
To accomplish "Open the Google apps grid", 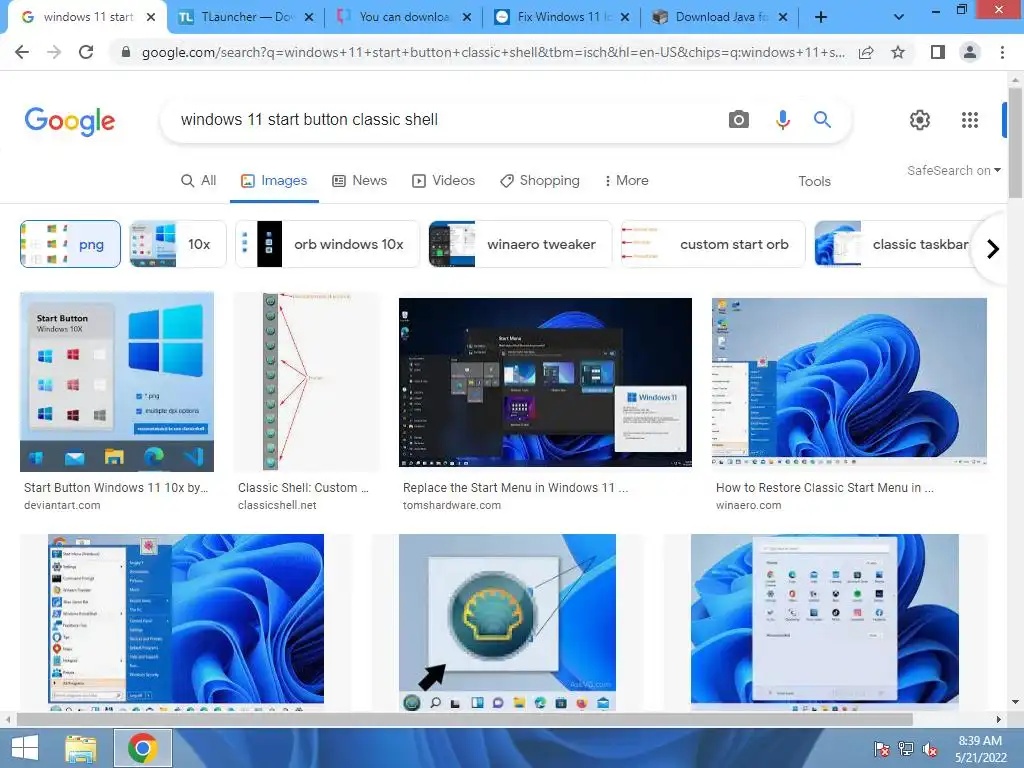I will coord(970,120).
